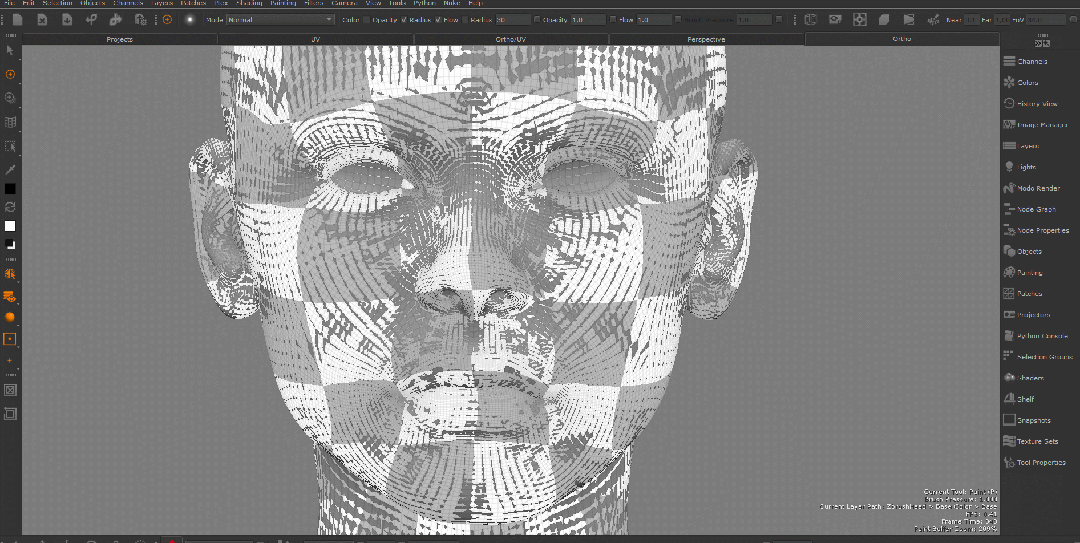Screen dimensions: 1080x543
Task: Click the Save project icon with down arrow
Action: point(67,20)
